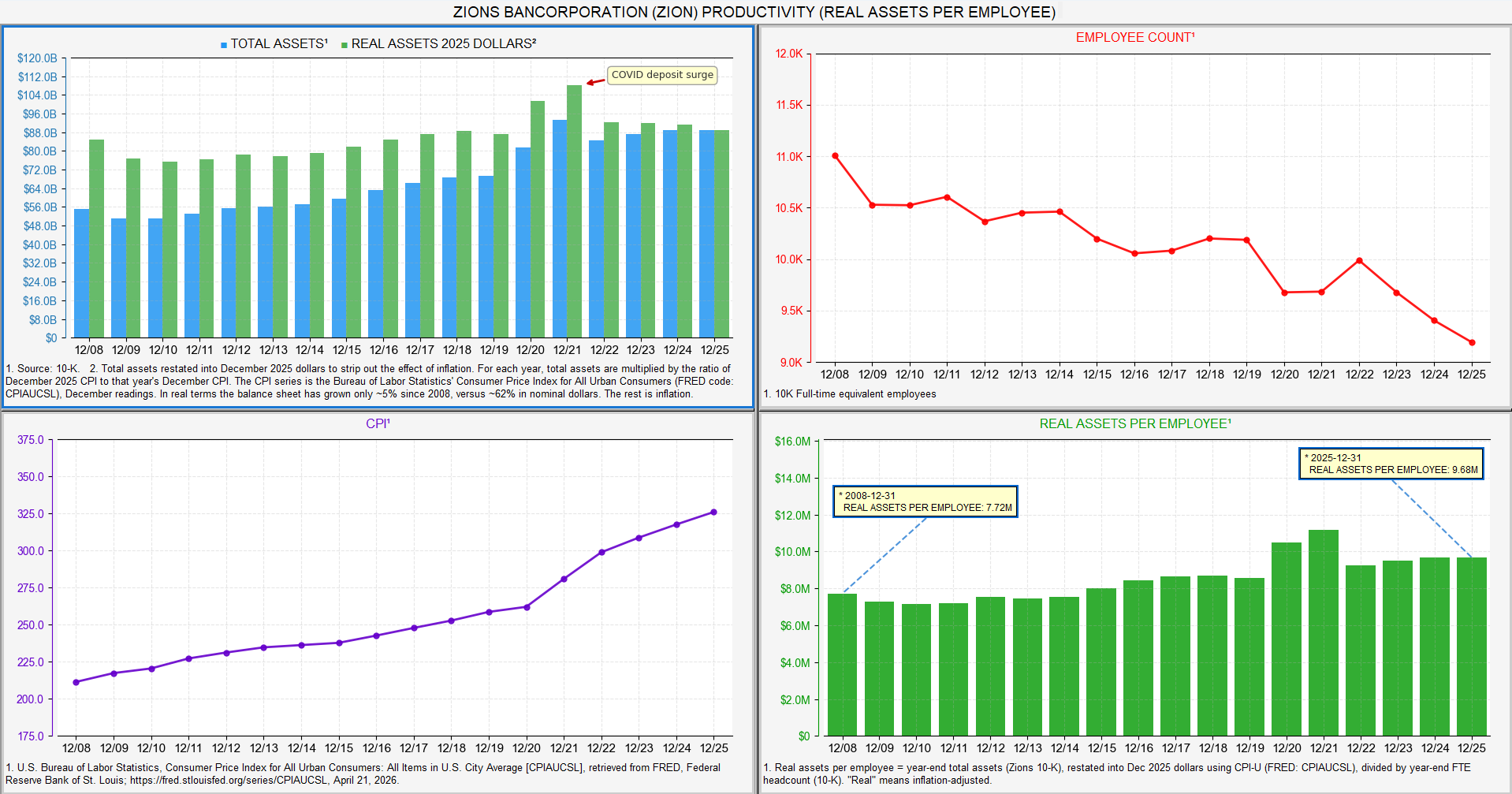Click the 12/21 real assets per employee bar

click(1324, 632)
